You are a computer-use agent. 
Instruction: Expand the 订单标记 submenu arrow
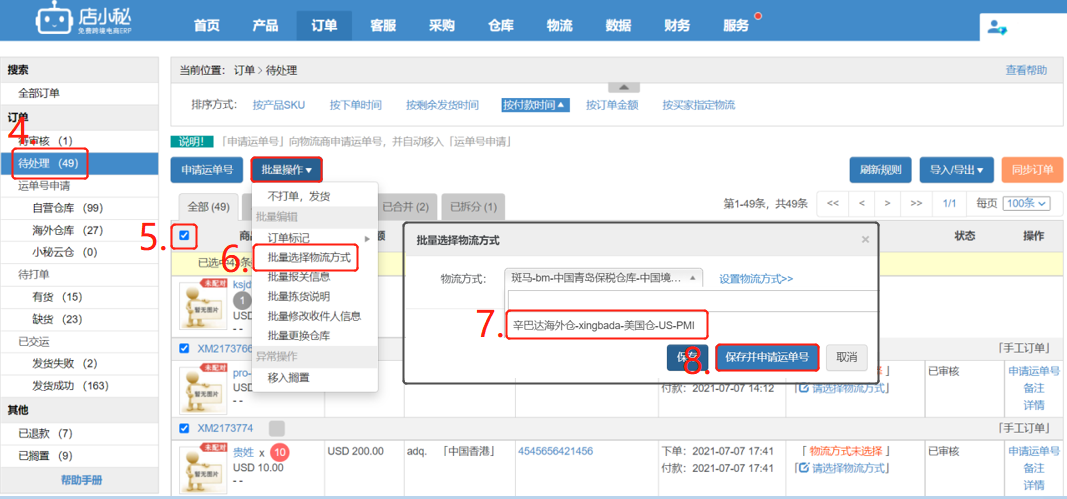pyautogui.click(x=368, y=238)
